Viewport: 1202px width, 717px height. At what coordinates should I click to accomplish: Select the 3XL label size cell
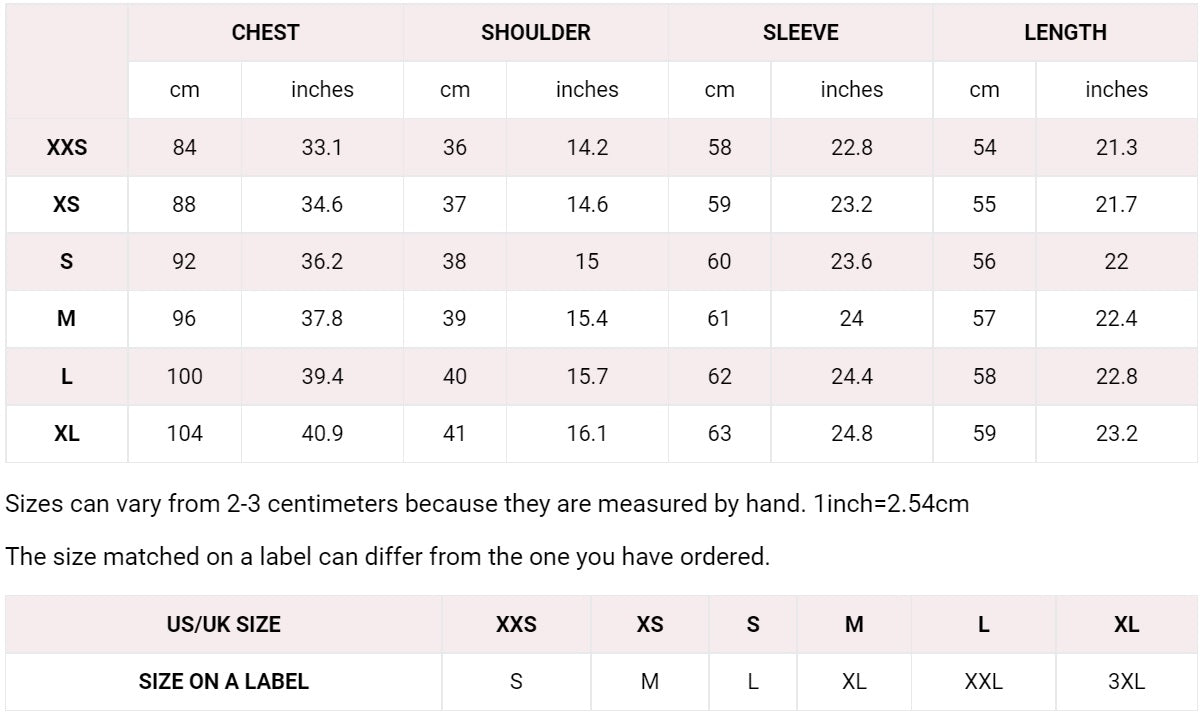click(x=1126, y=682)
